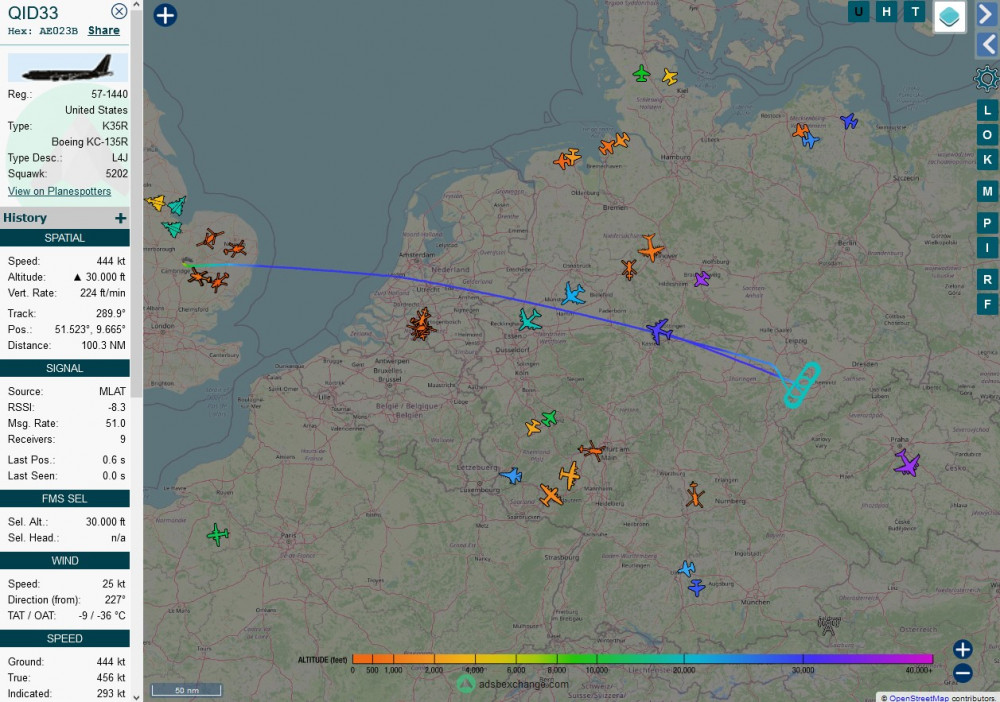Click the Share link under QID33
The image size is (1000, 702).
pos(103,31)
